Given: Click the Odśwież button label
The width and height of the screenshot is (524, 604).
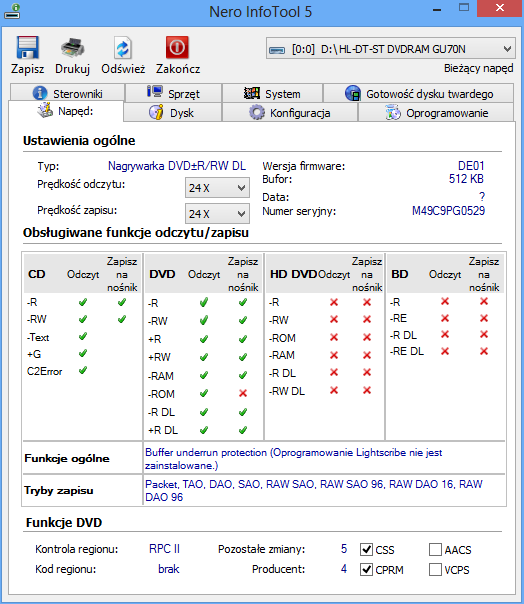Looking at the screenshot, I should click(123, 69).
